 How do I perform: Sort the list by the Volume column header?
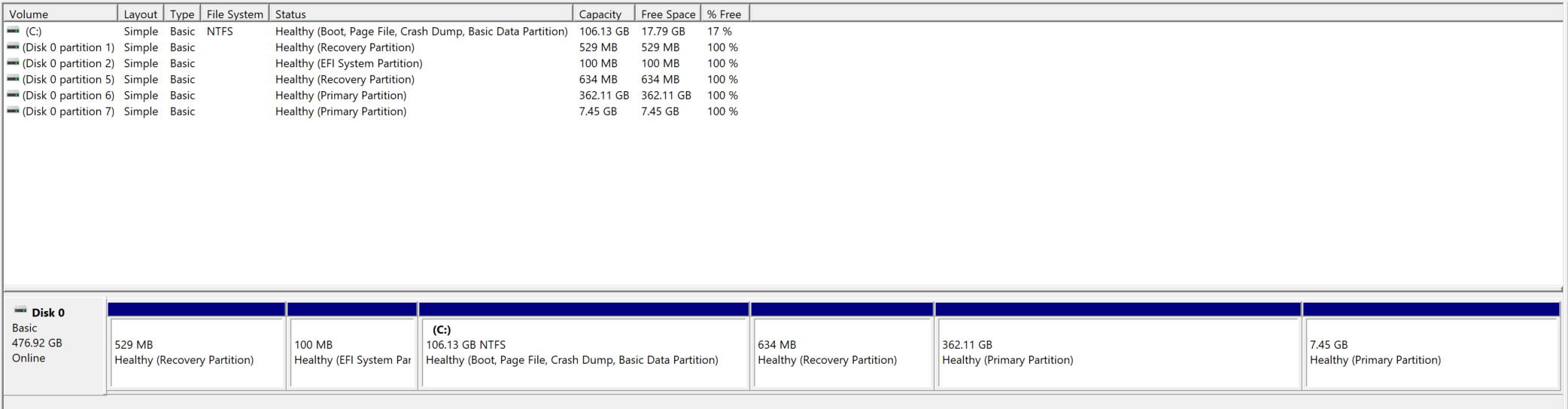(60, 14)
